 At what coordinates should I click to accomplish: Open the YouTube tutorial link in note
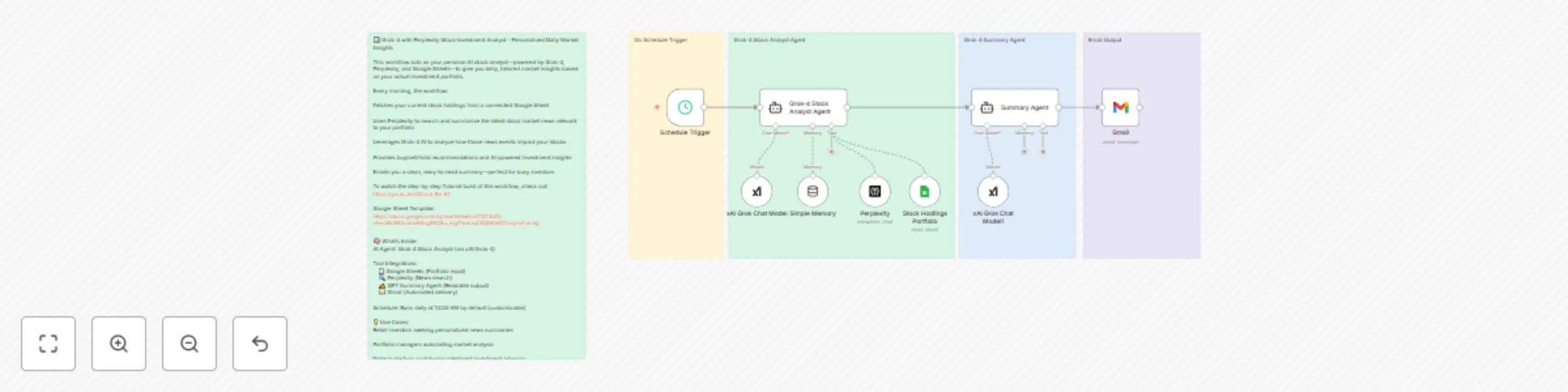pos(412,194)
